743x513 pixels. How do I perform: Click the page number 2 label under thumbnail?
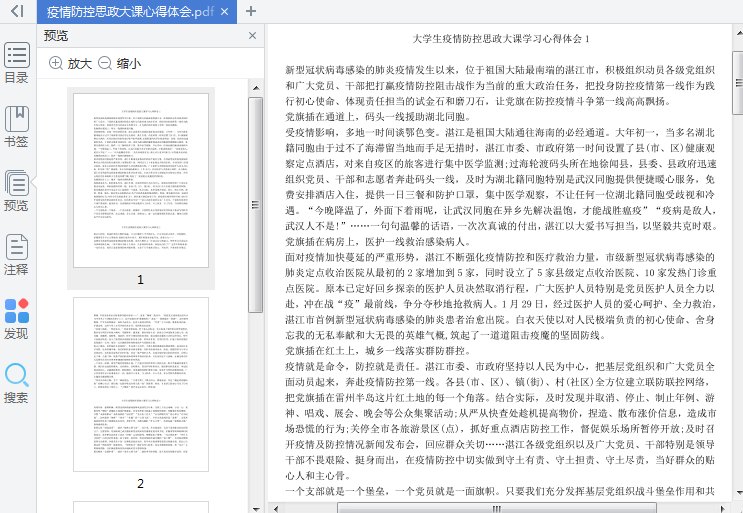point(140,483)
